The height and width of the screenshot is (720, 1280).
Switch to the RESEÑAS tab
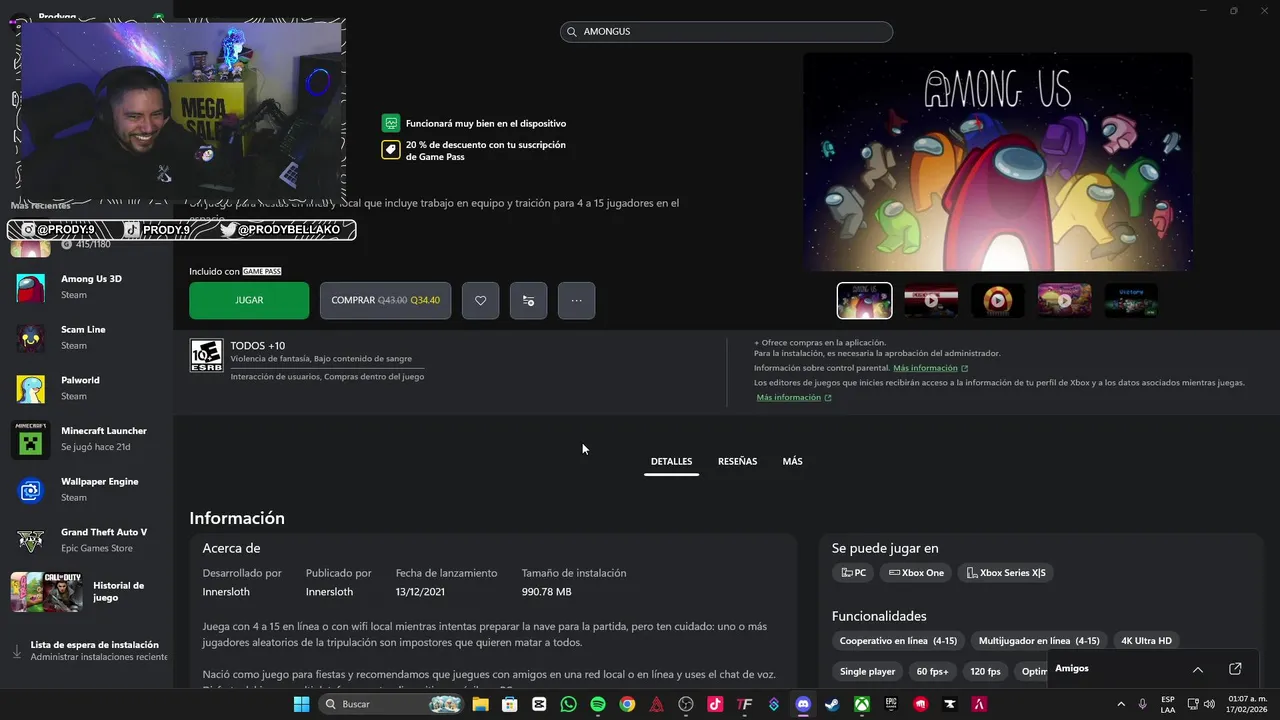(x=737, y=462)
